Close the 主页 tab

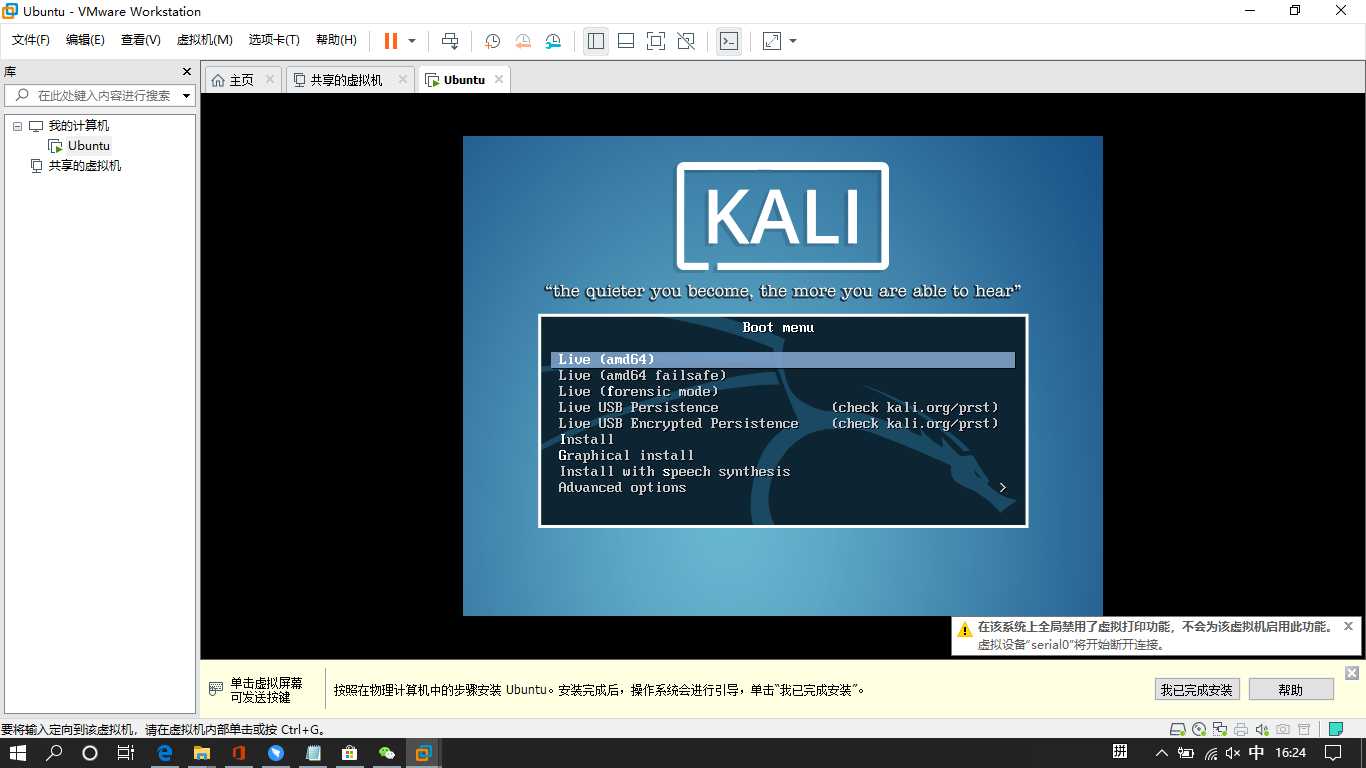pyautogui.click(x=270, y=79)
